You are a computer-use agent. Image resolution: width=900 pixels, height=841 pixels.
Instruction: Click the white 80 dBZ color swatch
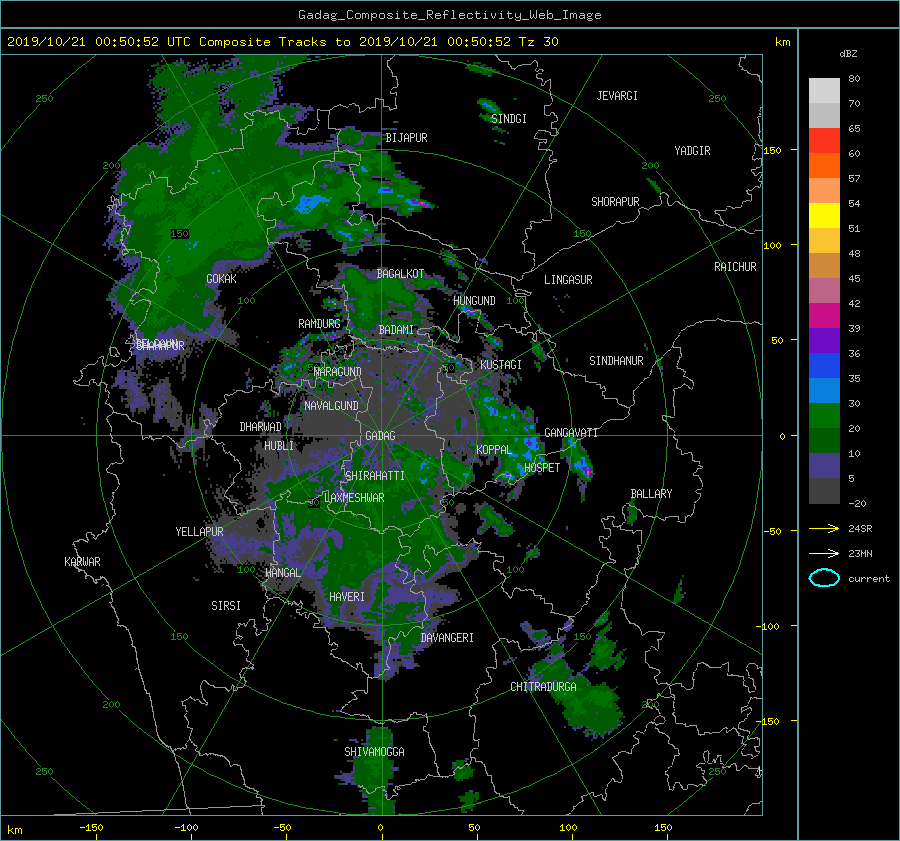[824, 90]
